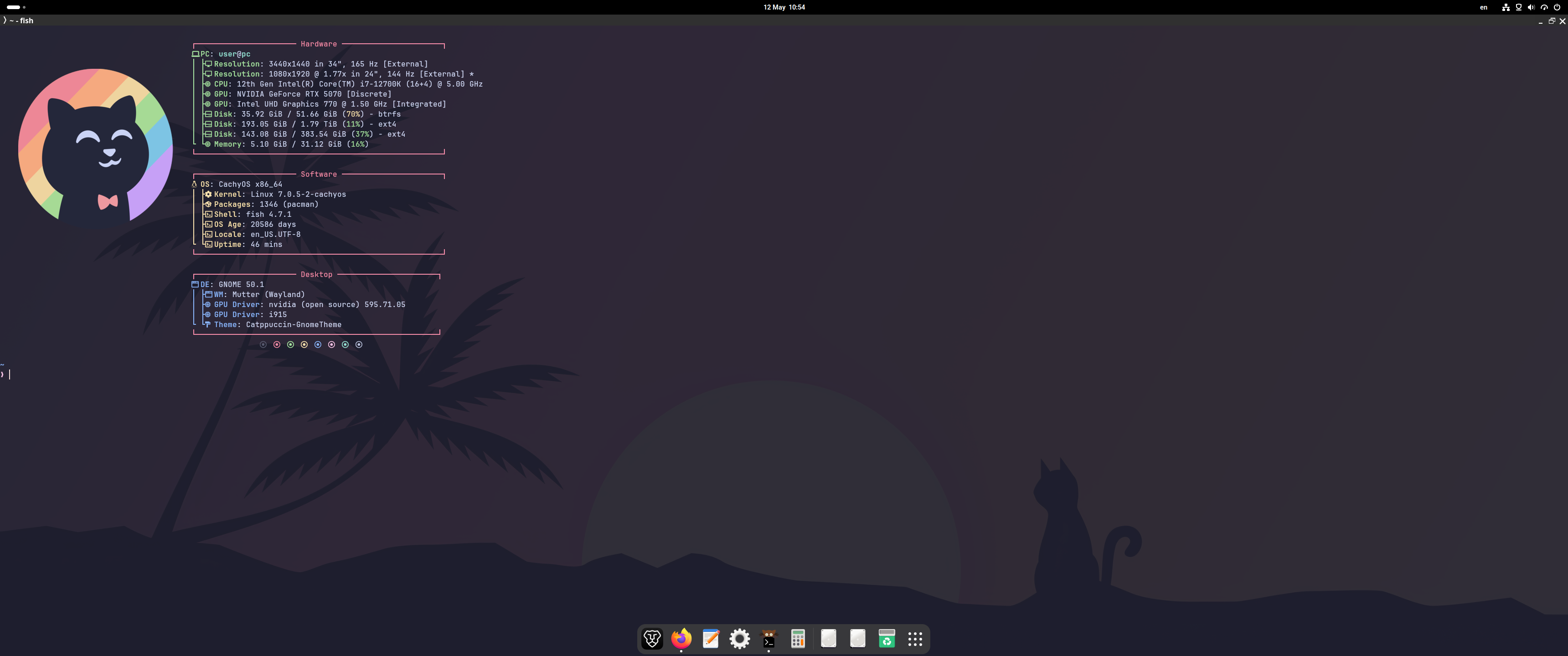1568x656 pixels.
Task: Click the '~ - fish' window title
Action: coord(21,20)
